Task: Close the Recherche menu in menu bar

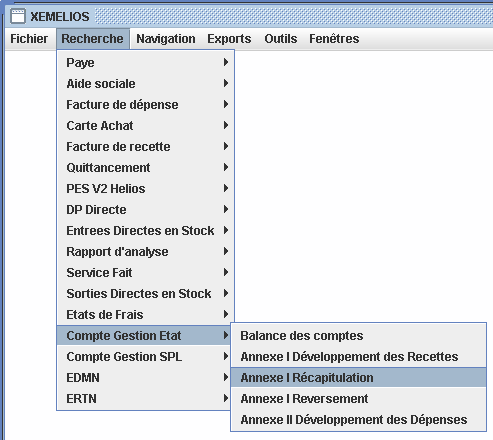Action: click(x=92, y=39)
